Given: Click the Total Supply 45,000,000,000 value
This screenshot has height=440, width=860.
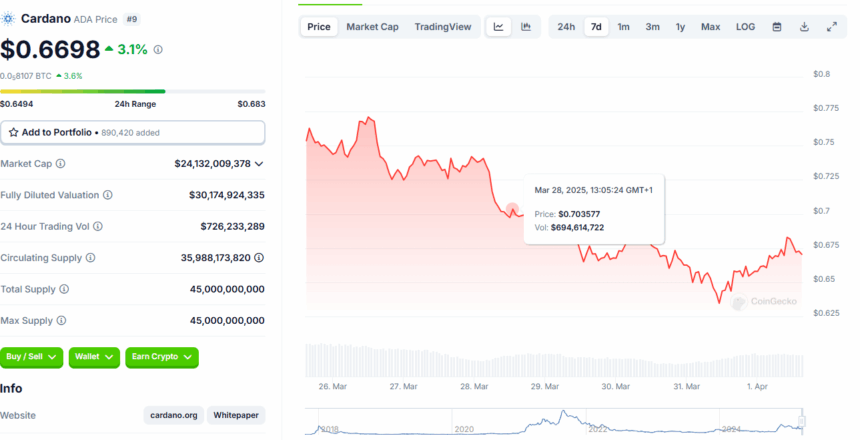Looking at the screenshot, I should [x=227, y=289].
